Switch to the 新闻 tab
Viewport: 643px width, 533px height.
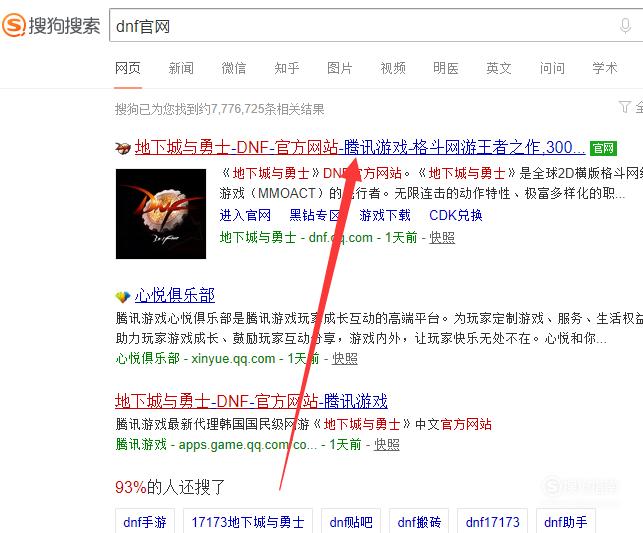click(181, 68)
